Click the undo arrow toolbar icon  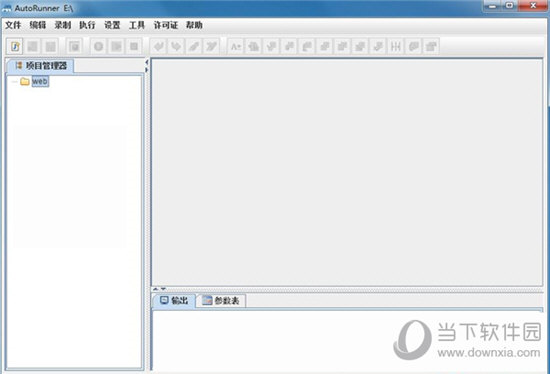pos(159,46)
